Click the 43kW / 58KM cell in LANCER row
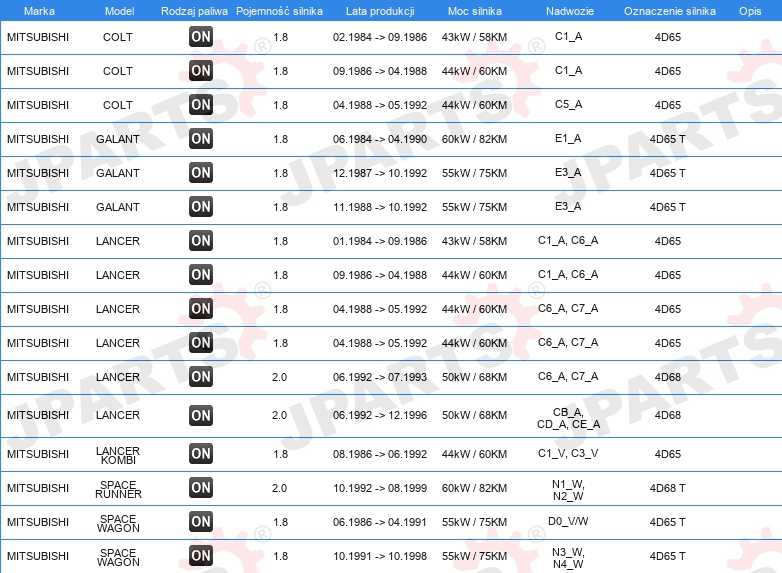Screen dimensions: 782x573 [x=474, y=241]
